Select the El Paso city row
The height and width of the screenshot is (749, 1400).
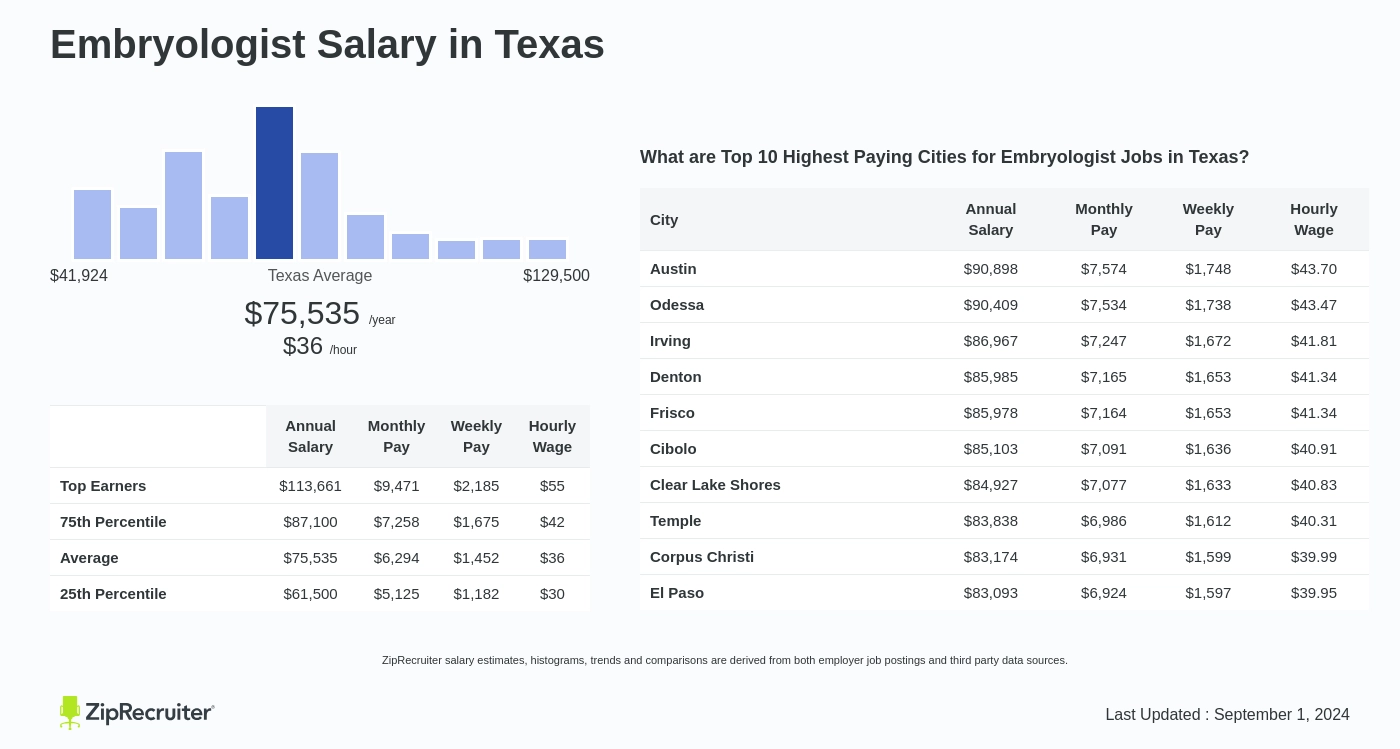click(1005, 593)
